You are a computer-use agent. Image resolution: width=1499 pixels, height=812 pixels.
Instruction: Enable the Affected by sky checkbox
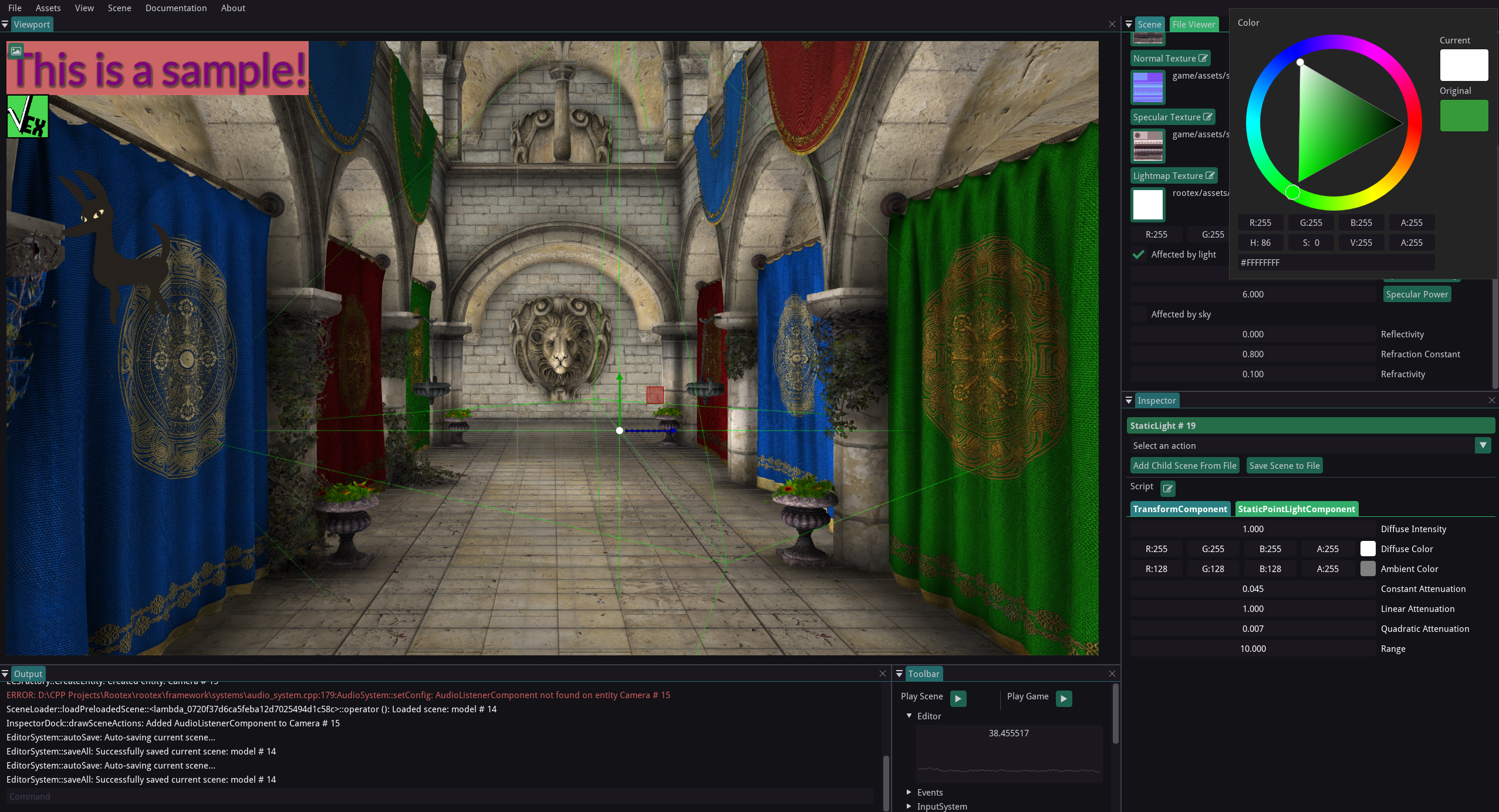pos(1139,314)
